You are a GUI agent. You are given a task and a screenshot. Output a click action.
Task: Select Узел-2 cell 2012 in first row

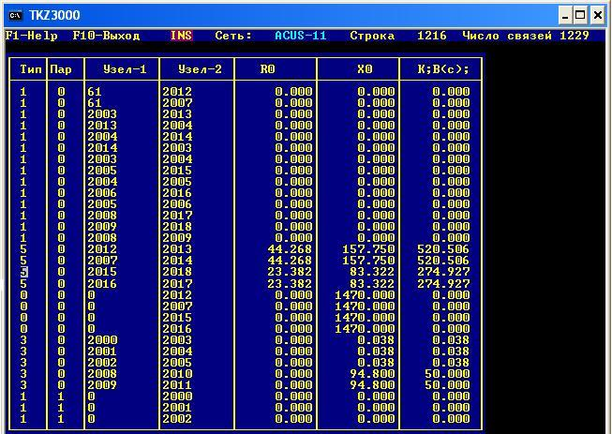177,92
